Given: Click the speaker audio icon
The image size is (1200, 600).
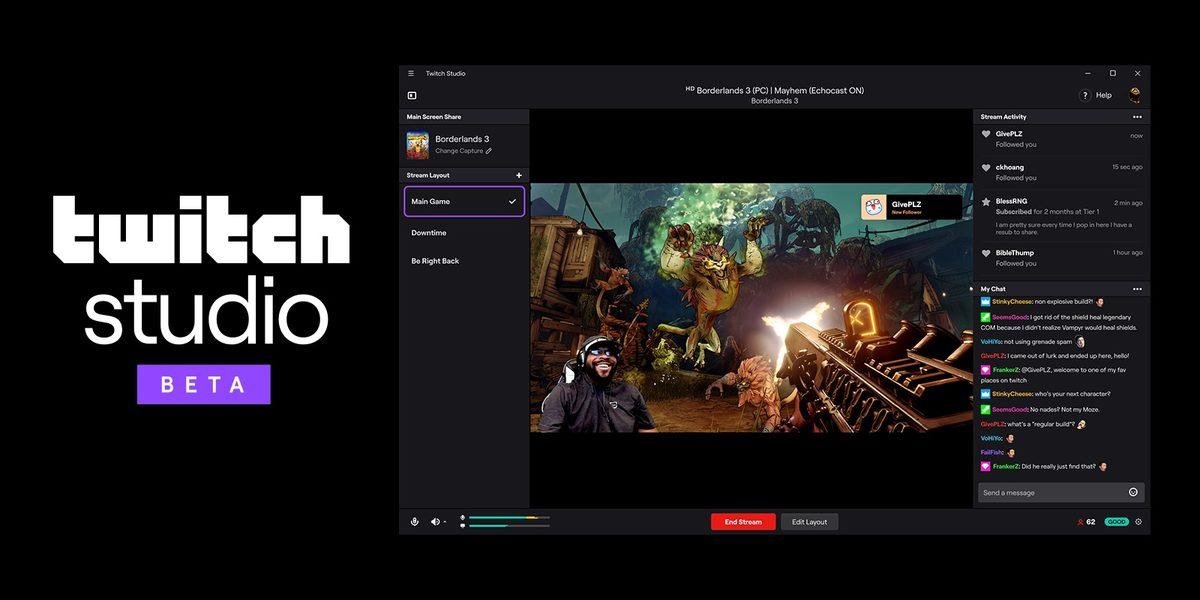Looking at the screenshot, I should (x=435, y=521).
